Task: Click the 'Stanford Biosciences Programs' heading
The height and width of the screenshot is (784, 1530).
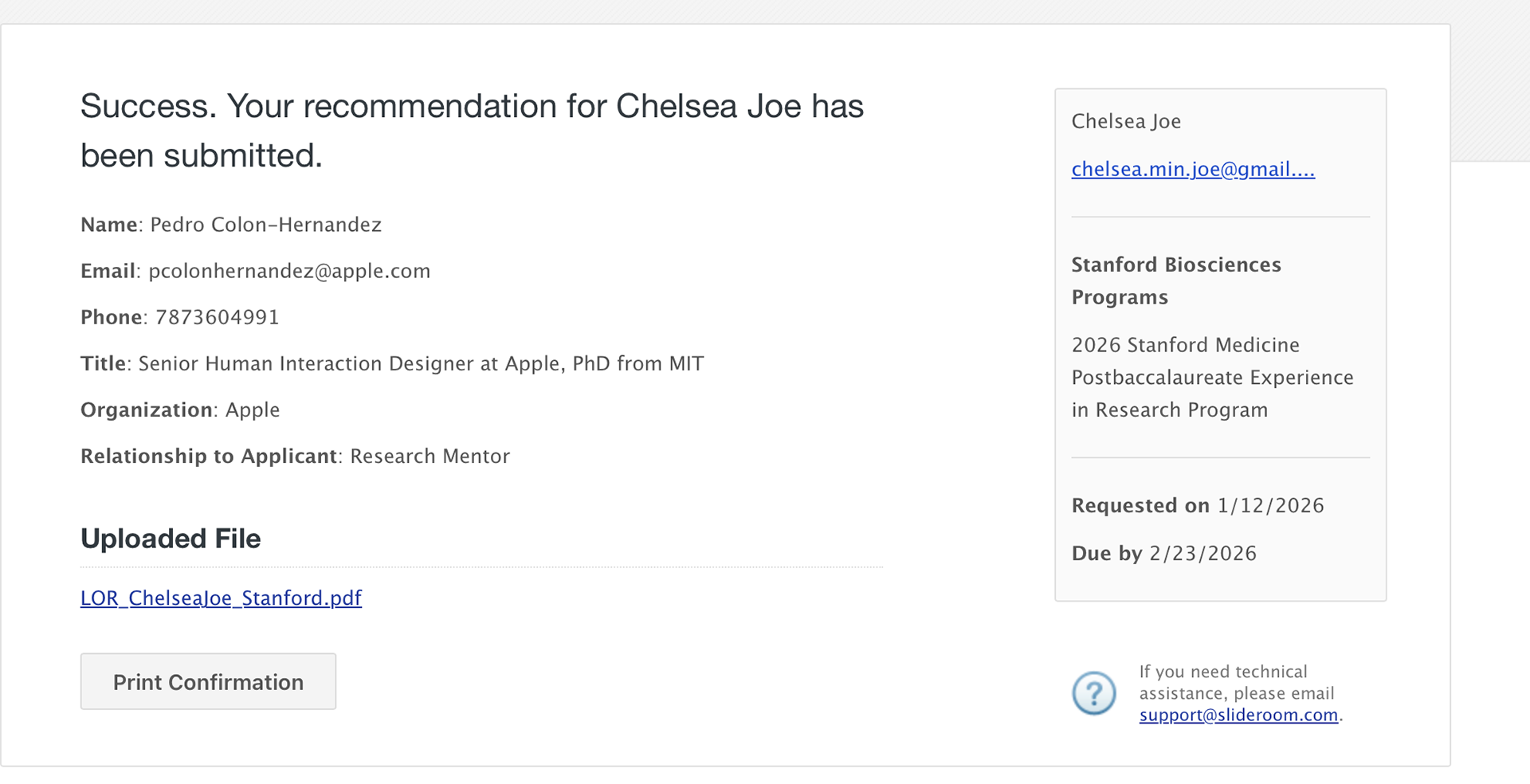Action: [x=1175, y=280]
